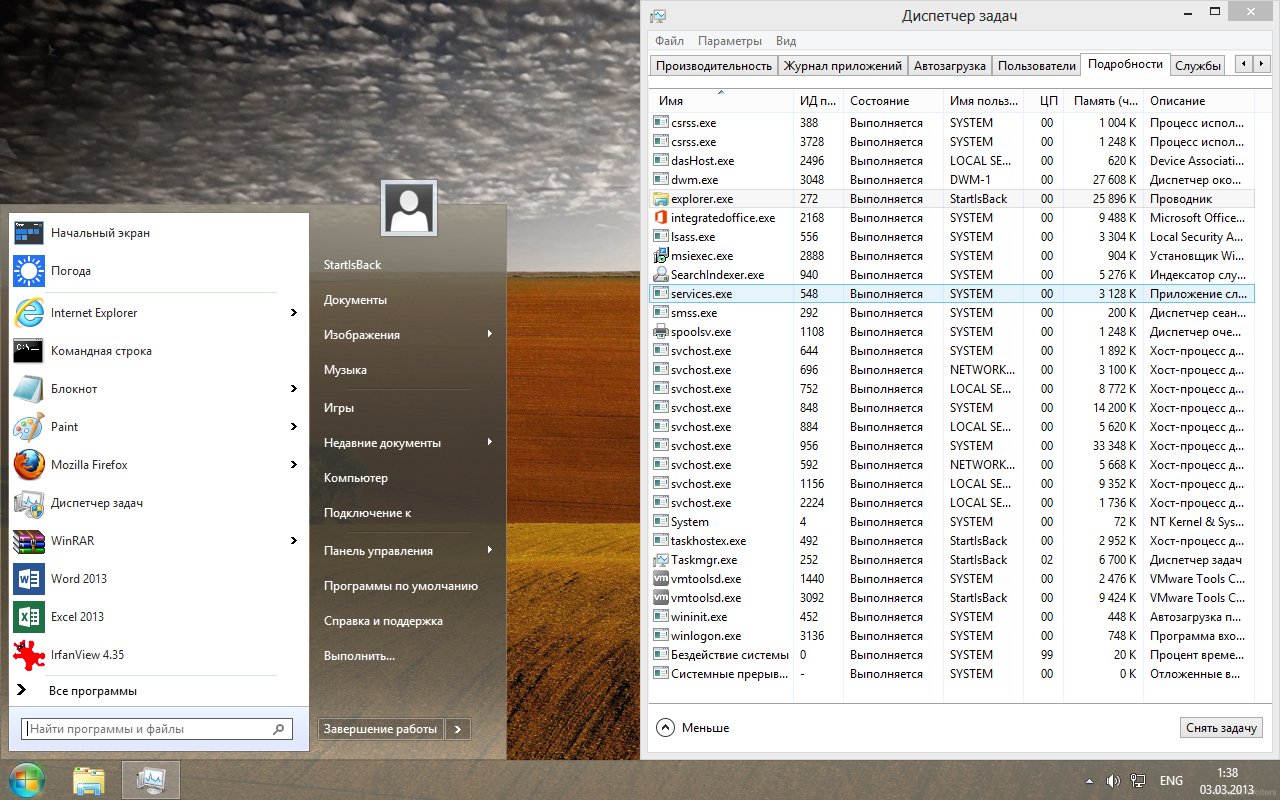Image resolution: width=1280 pixels, height=800 pixels.
Task: Open the Параметры menu in Task Manager
Action: [731, 41]
